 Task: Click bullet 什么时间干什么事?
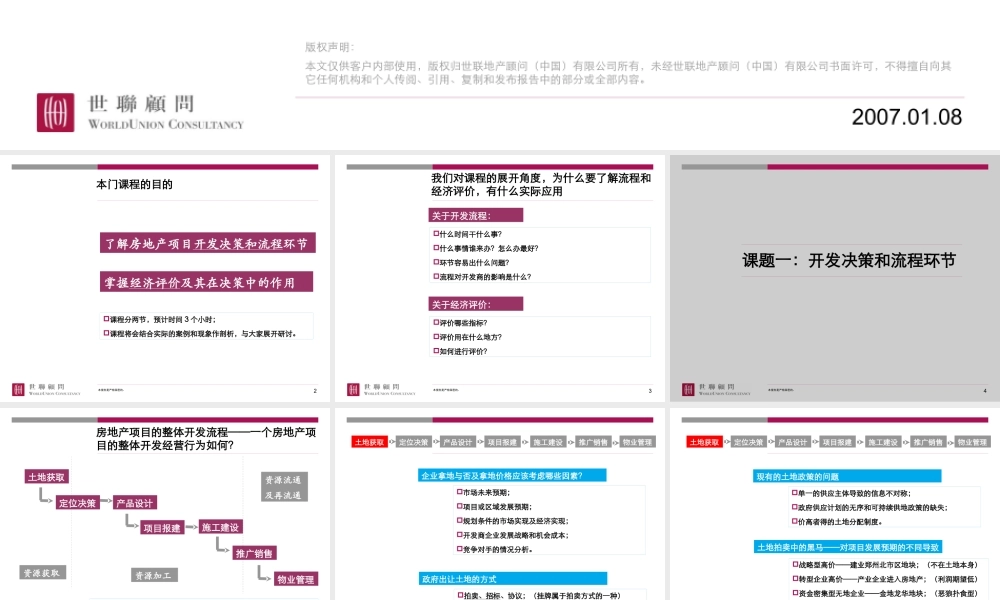coord(467,234)
